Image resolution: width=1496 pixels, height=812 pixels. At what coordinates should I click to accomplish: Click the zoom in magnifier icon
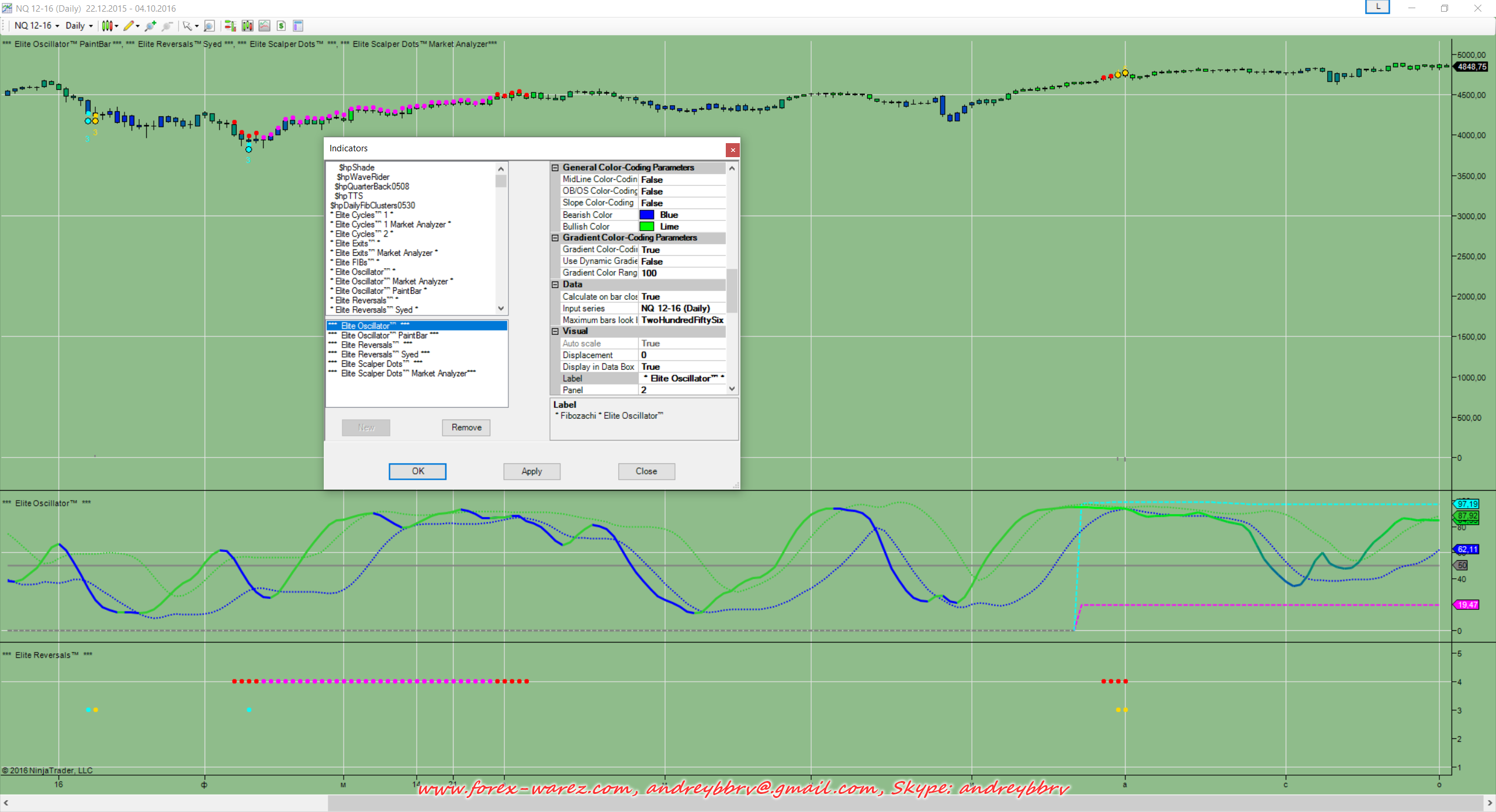tap(150, 26)
